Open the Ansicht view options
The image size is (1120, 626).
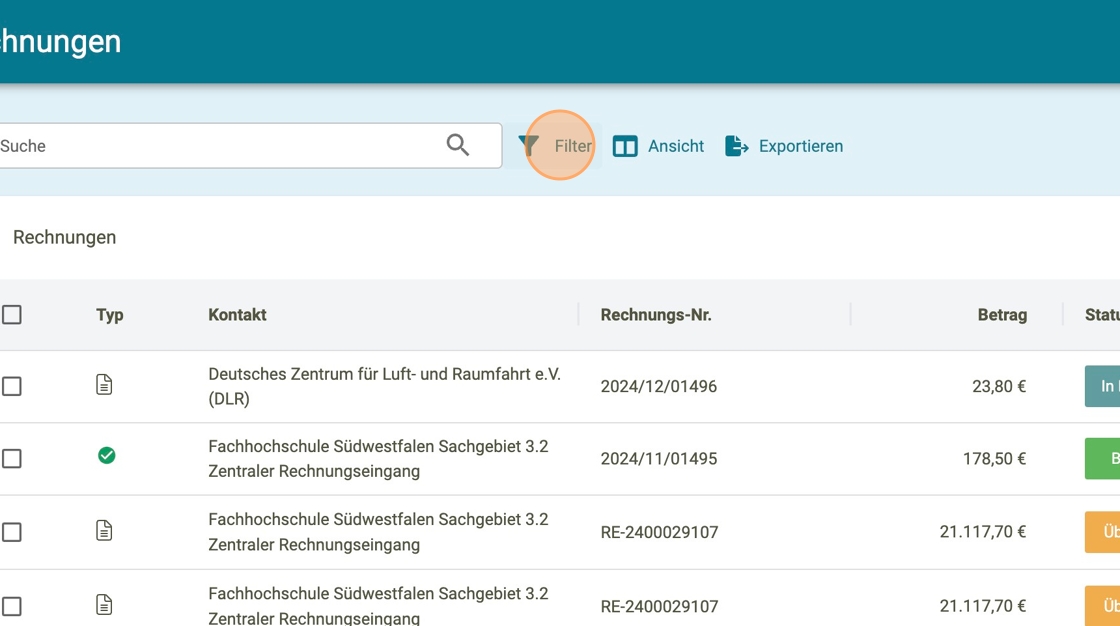pyautogui.click(x=676, y=146)
